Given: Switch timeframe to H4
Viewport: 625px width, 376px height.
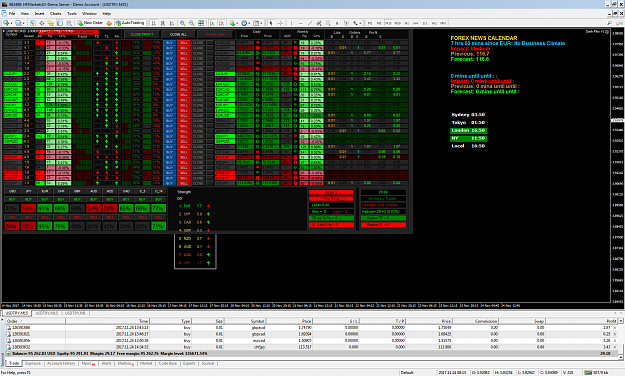Looking at the screenshot, I should point(416,23).
